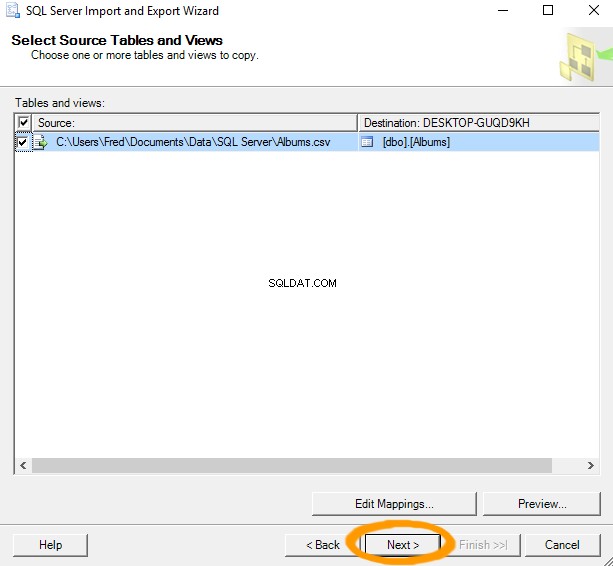Click the flat file source icon beside Albums.csv
613x566 pixels.
coord(41,142)
